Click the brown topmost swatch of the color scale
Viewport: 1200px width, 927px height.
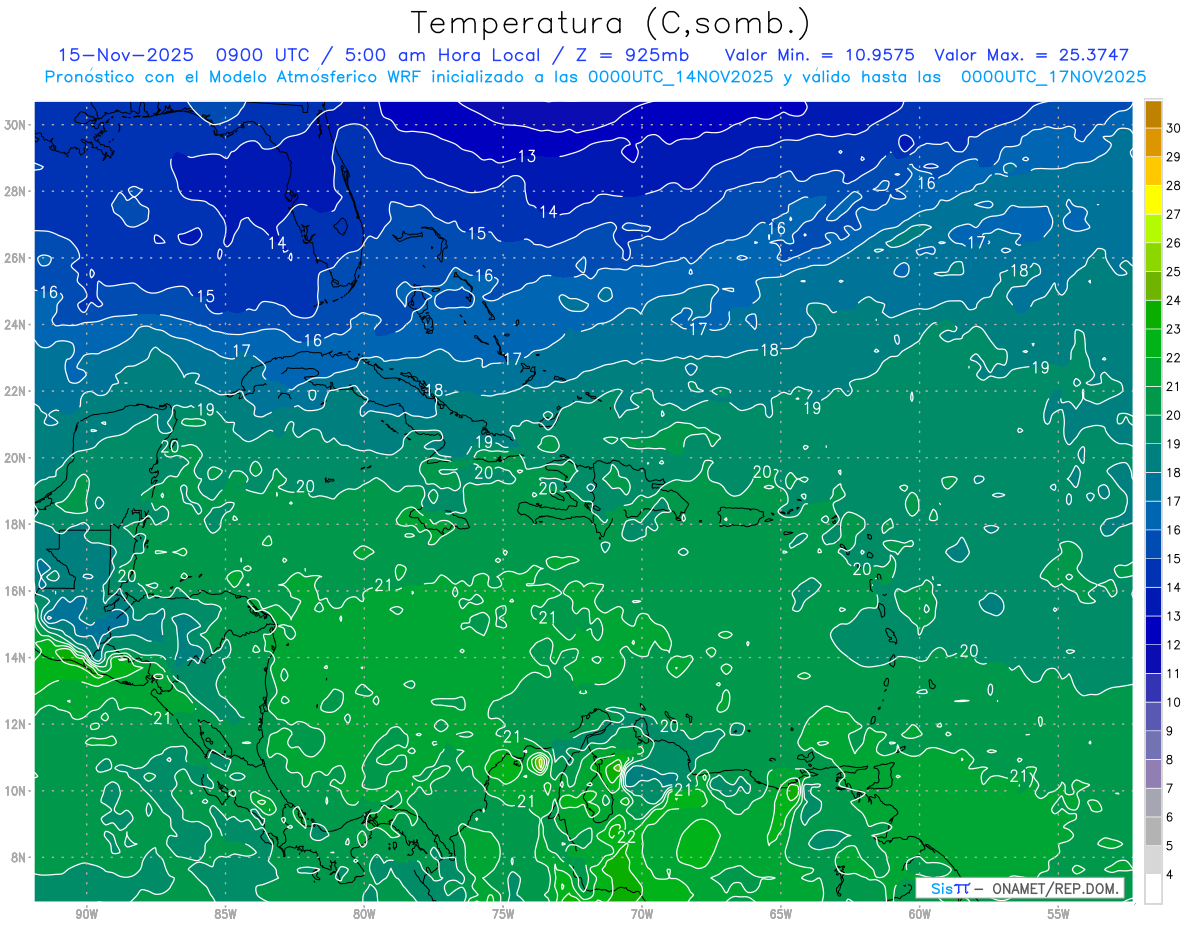1153,114
